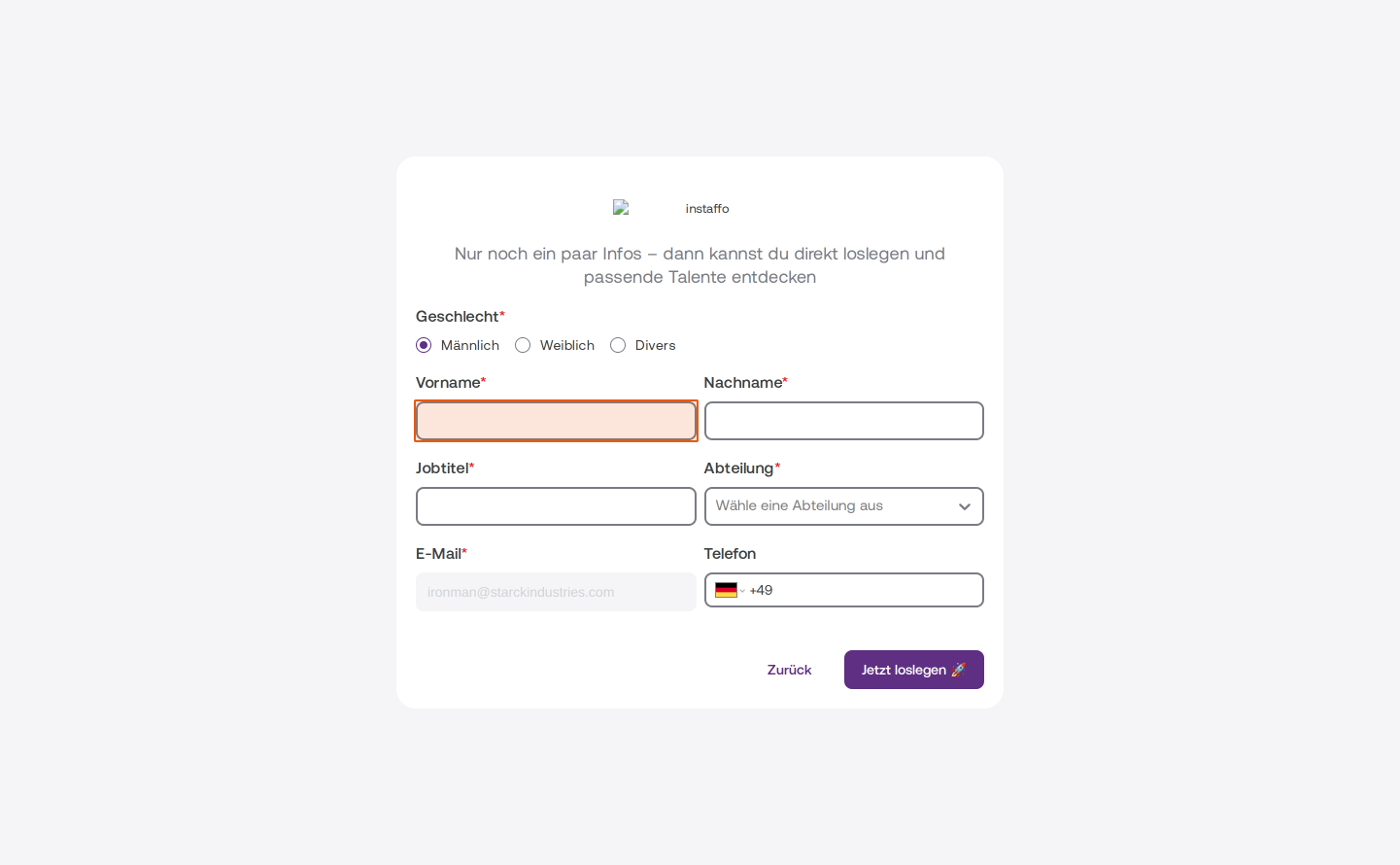Click the German flag country selector
The height and width of the screenshot is (865, 1400).
point(726,590)
